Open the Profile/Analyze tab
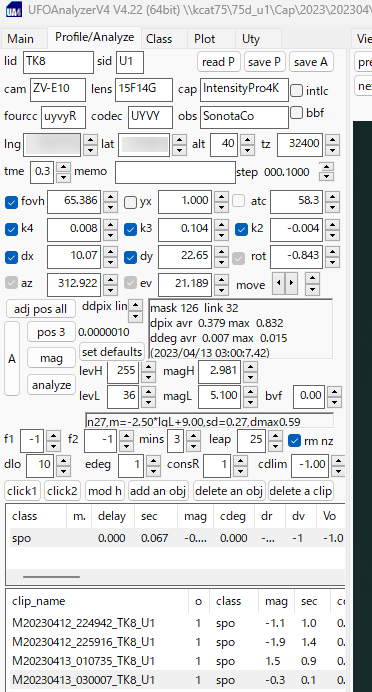The height and width of the screenshot is (692, 372). coord(94,38)
